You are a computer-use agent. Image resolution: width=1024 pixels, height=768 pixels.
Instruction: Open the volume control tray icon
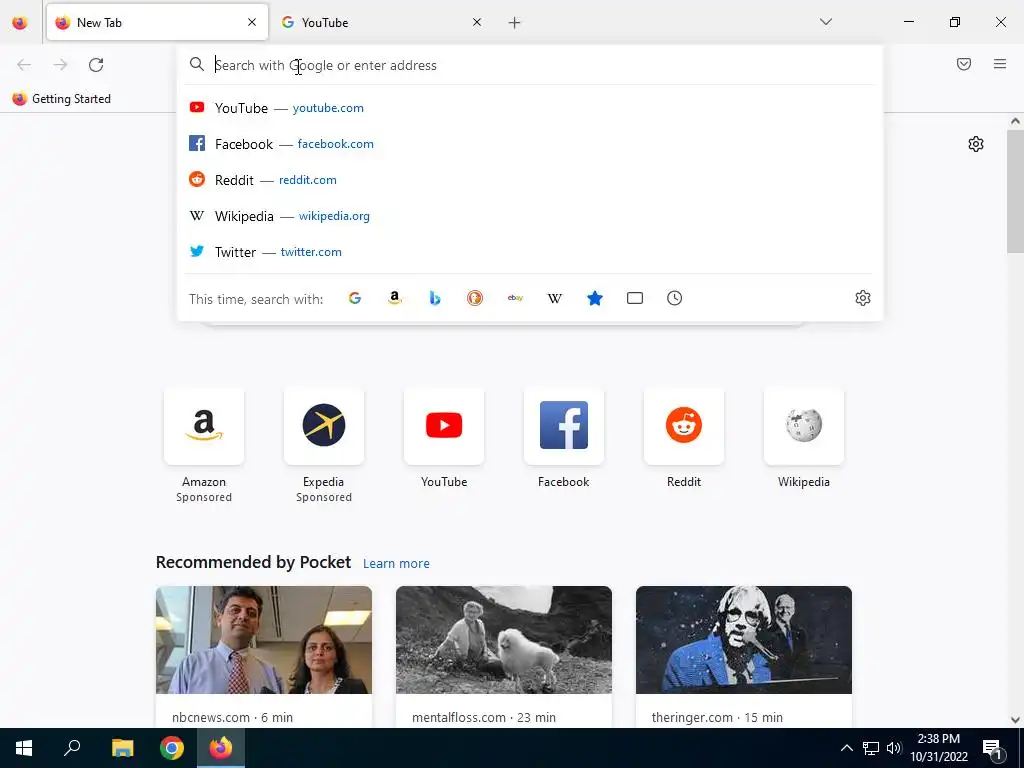coord(894,748)
